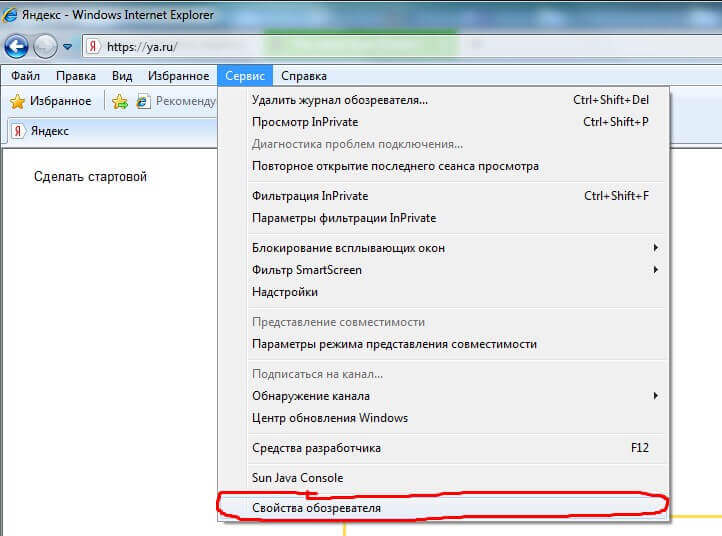Viewport: 722px width, 536px height.
Task: Open the Правка menu
Action: tap(76, 76)
